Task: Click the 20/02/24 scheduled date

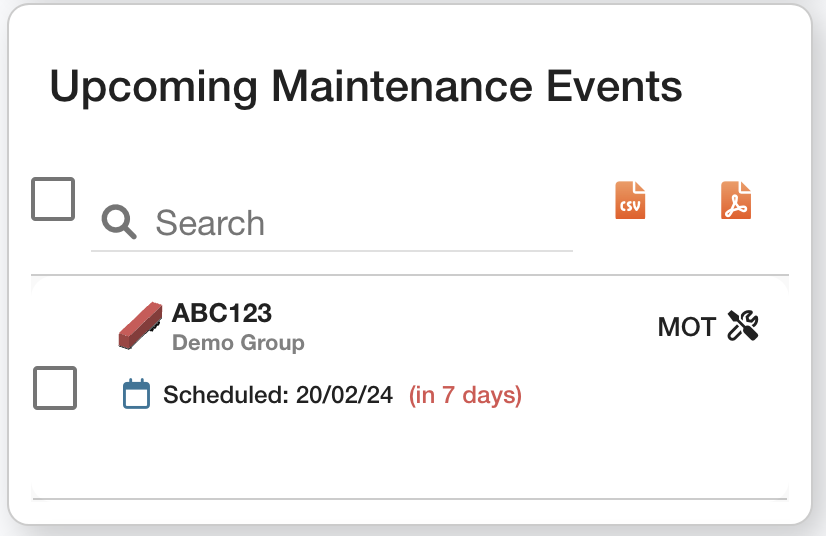Action: (343, 395)
